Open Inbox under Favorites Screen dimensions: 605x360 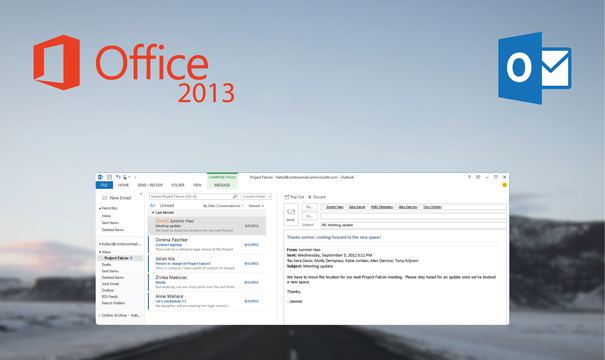pos(106,216)
